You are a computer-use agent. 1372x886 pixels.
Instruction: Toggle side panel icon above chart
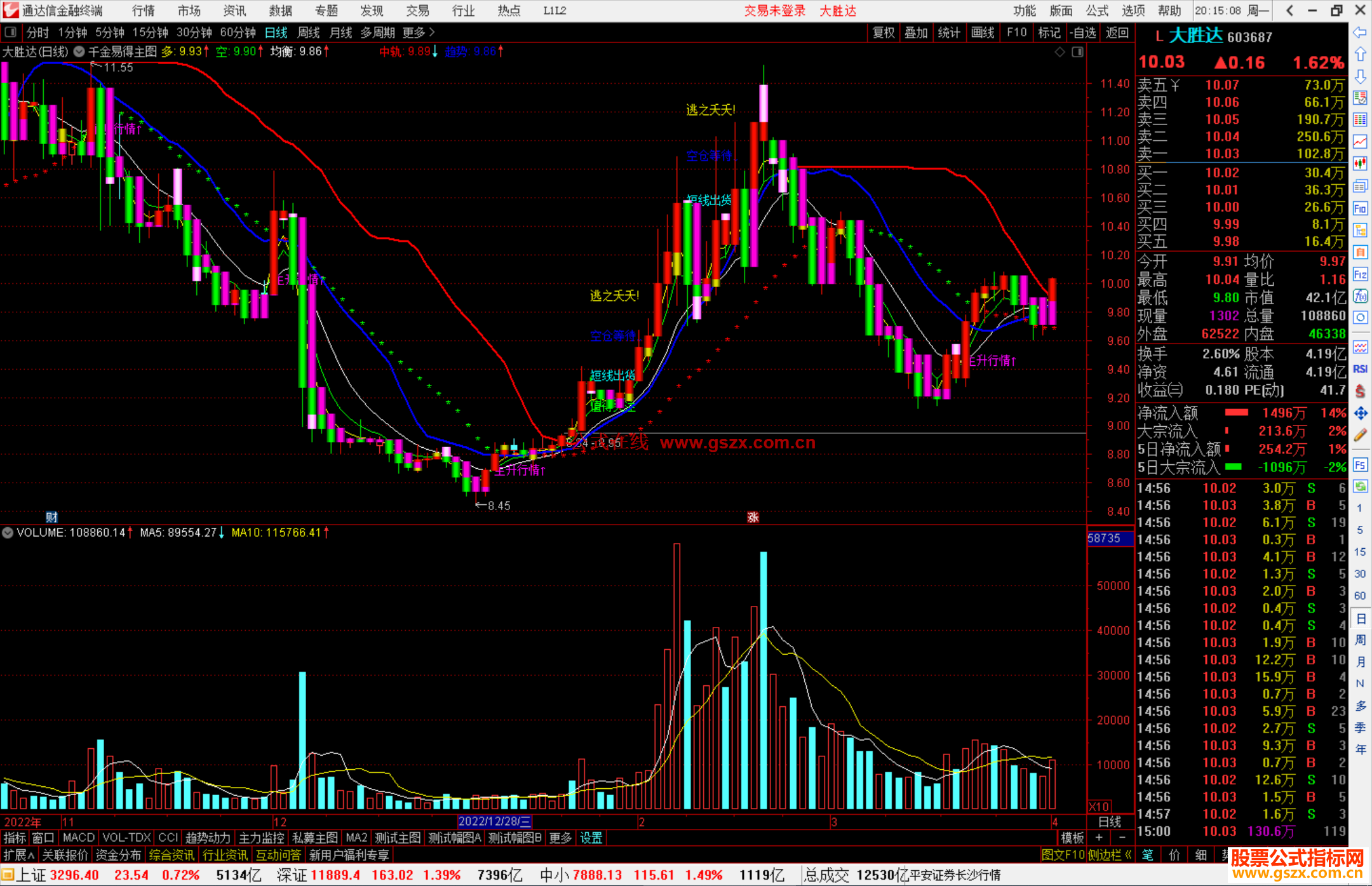coord(1077,52)
